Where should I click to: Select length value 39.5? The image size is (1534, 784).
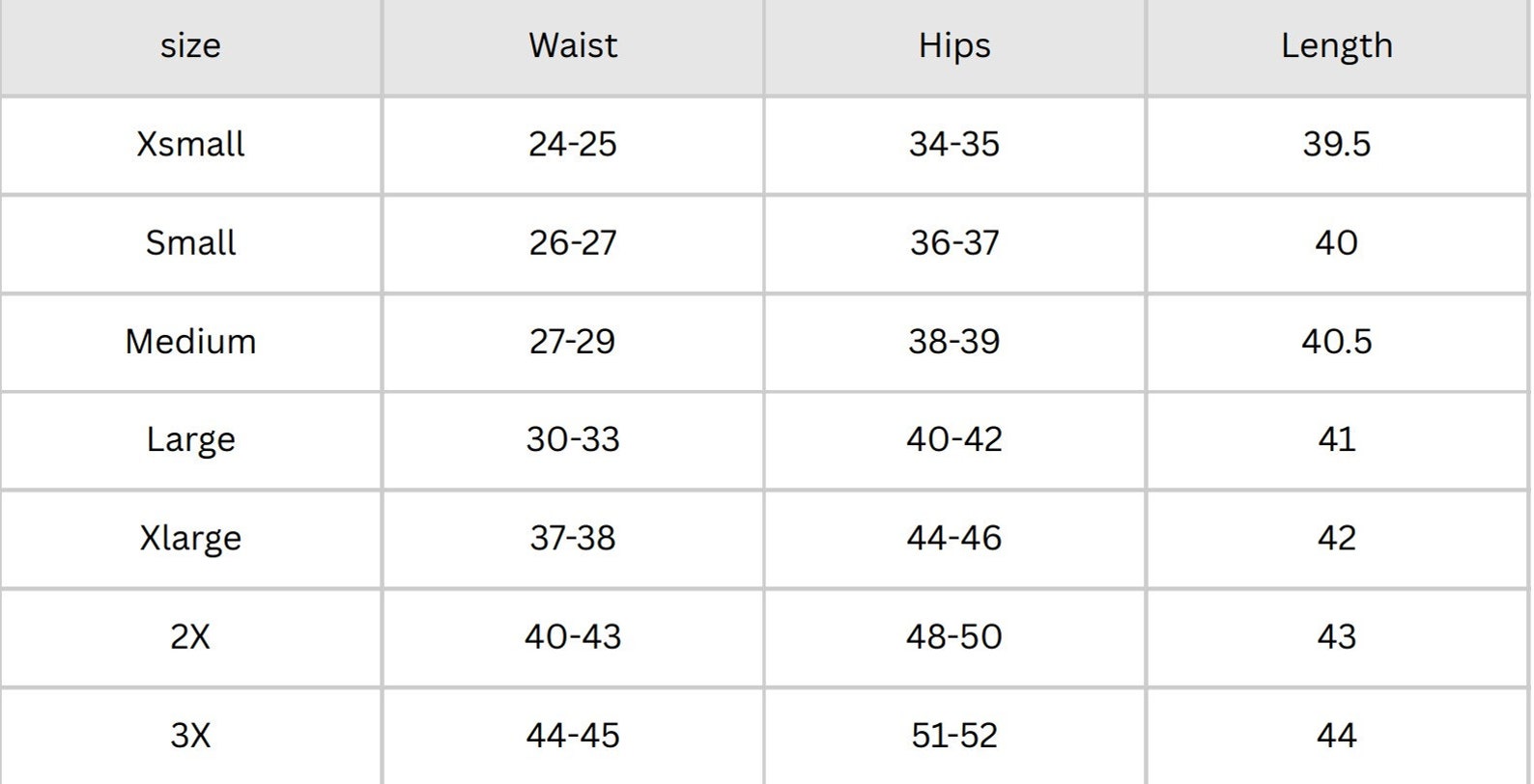tap(1337, 144)
